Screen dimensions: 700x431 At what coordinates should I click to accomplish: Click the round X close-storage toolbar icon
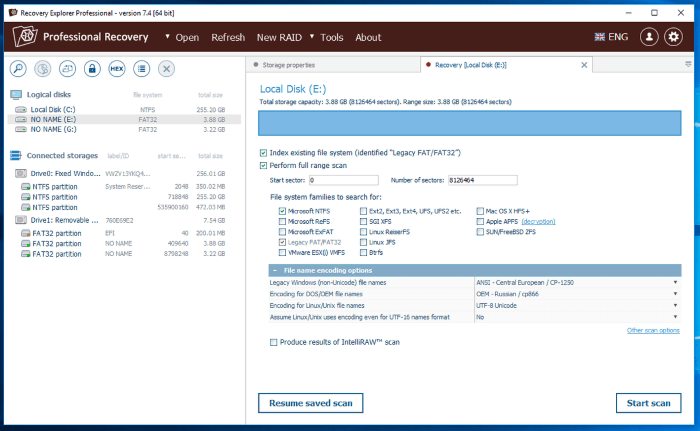[166, 69]
